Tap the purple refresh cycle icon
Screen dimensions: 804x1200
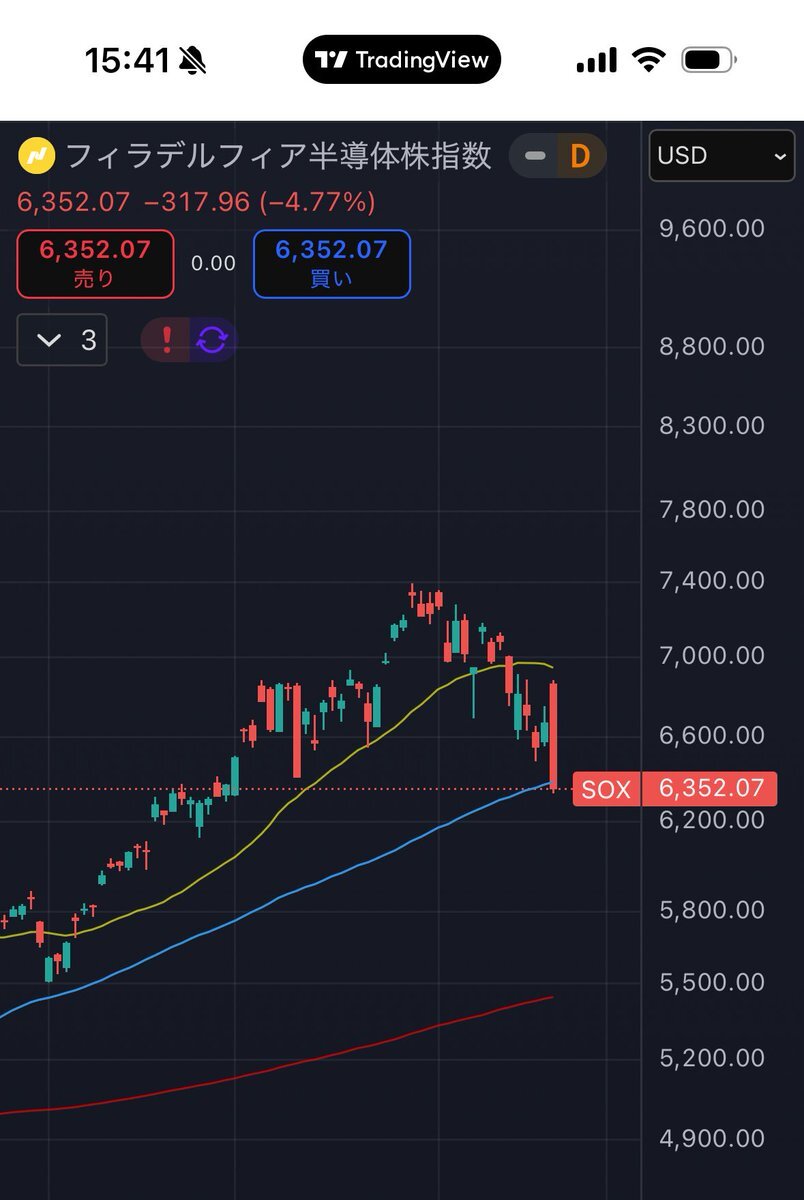tap(213, 341)
